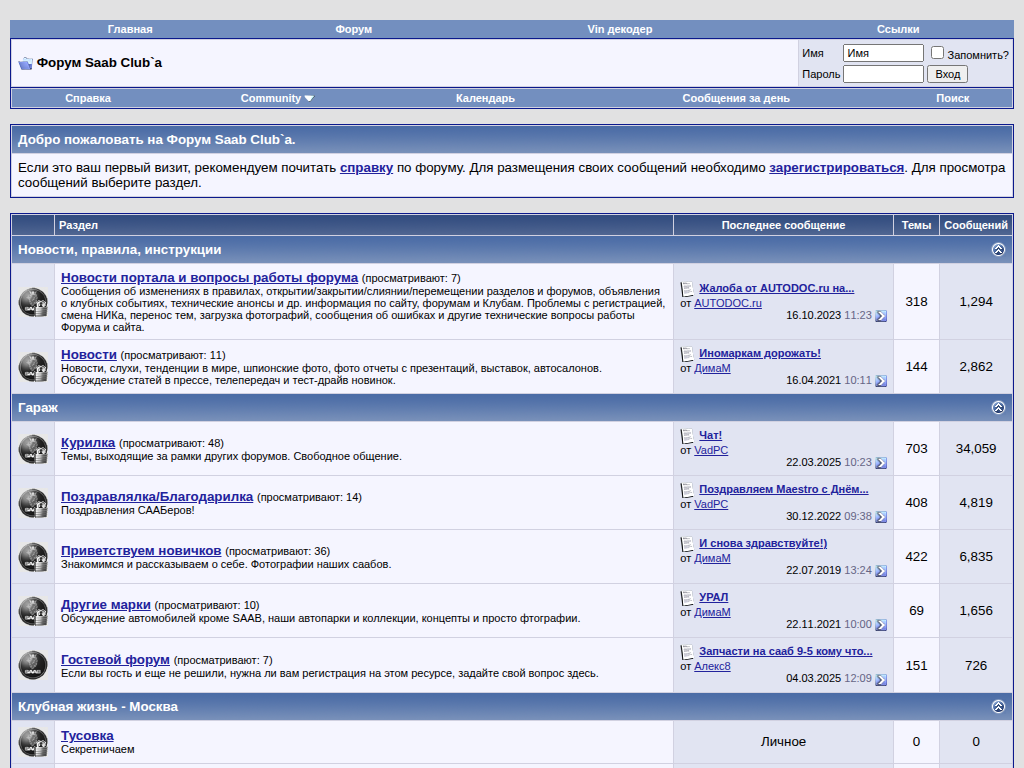Click the Saab forum status icon beside Тусовка
This screenshot has height=768, width=1024.
[x=33, y=742]
